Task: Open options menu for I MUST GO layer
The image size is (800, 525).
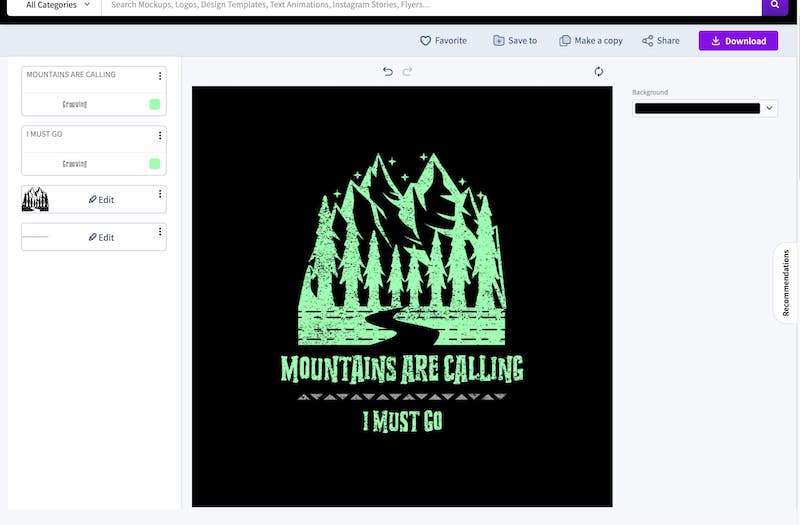Action: click(160, 135)
